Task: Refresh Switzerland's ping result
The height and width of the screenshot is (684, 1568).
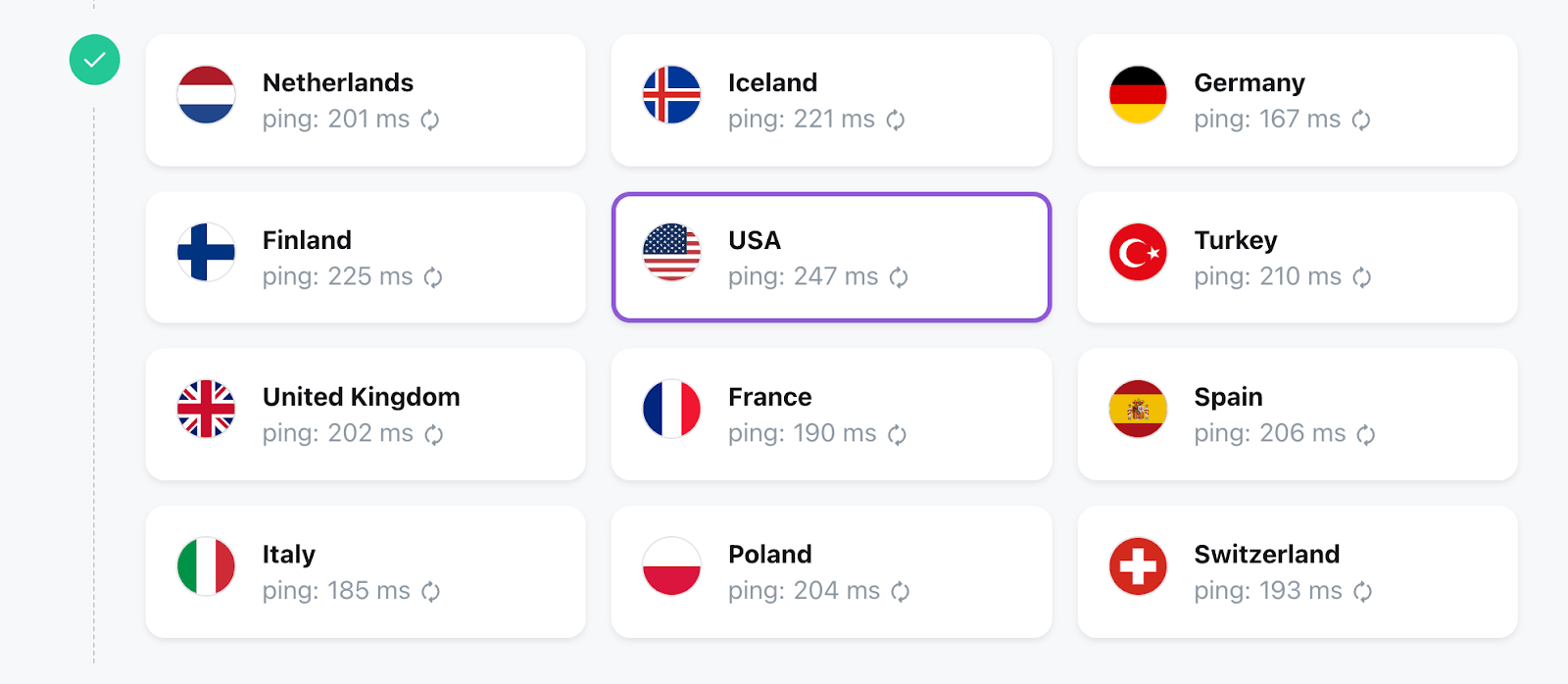Action: pos(1363,591)
